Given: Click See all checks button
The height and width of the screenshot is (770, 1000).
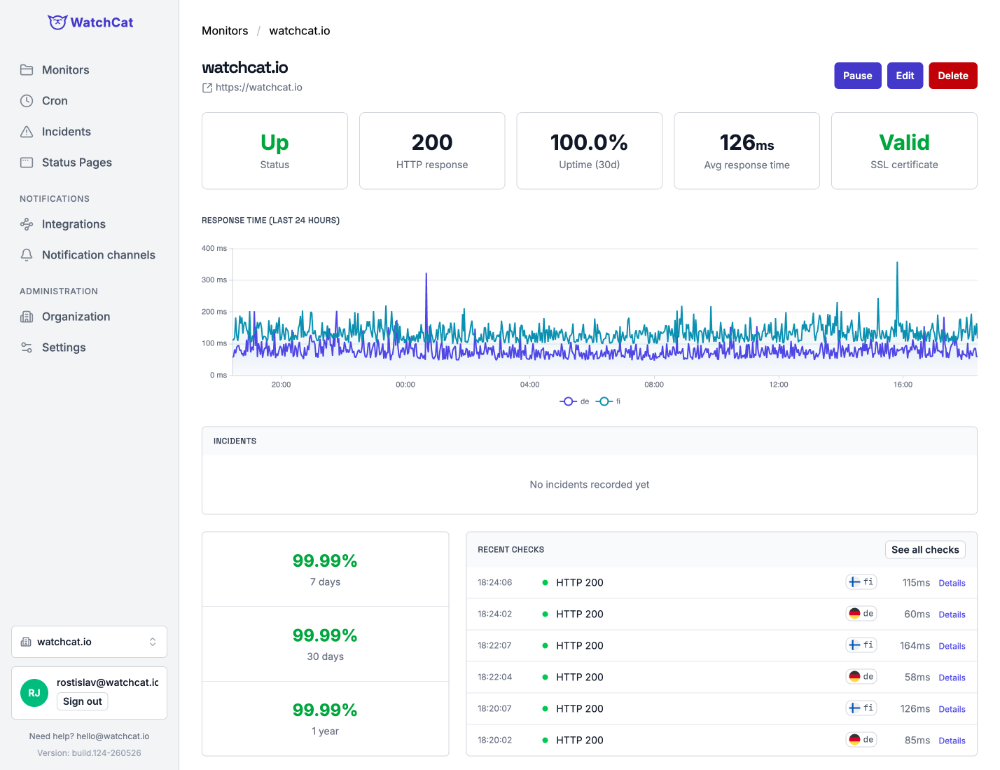Looking at the screenshot, I should point(925,550).
